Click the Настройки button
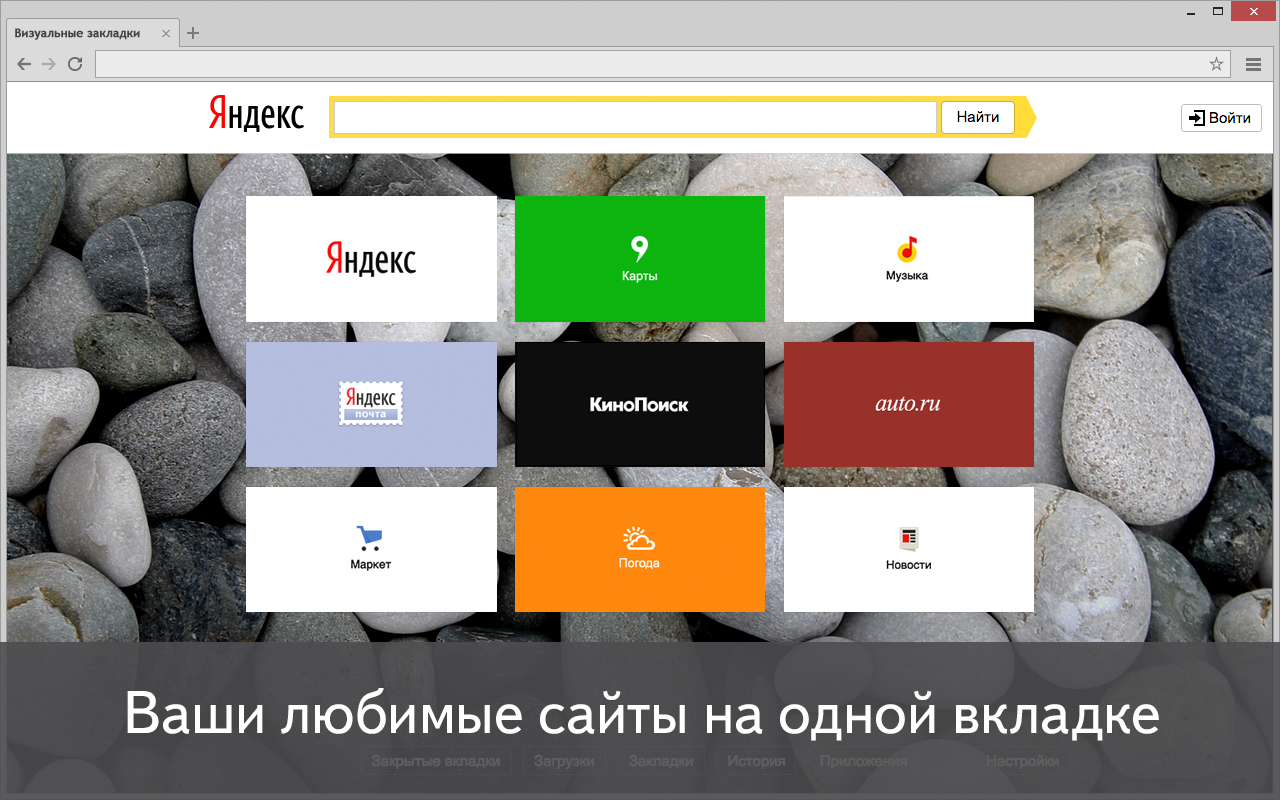The image size is (1280, 800). coord(1022,761)
